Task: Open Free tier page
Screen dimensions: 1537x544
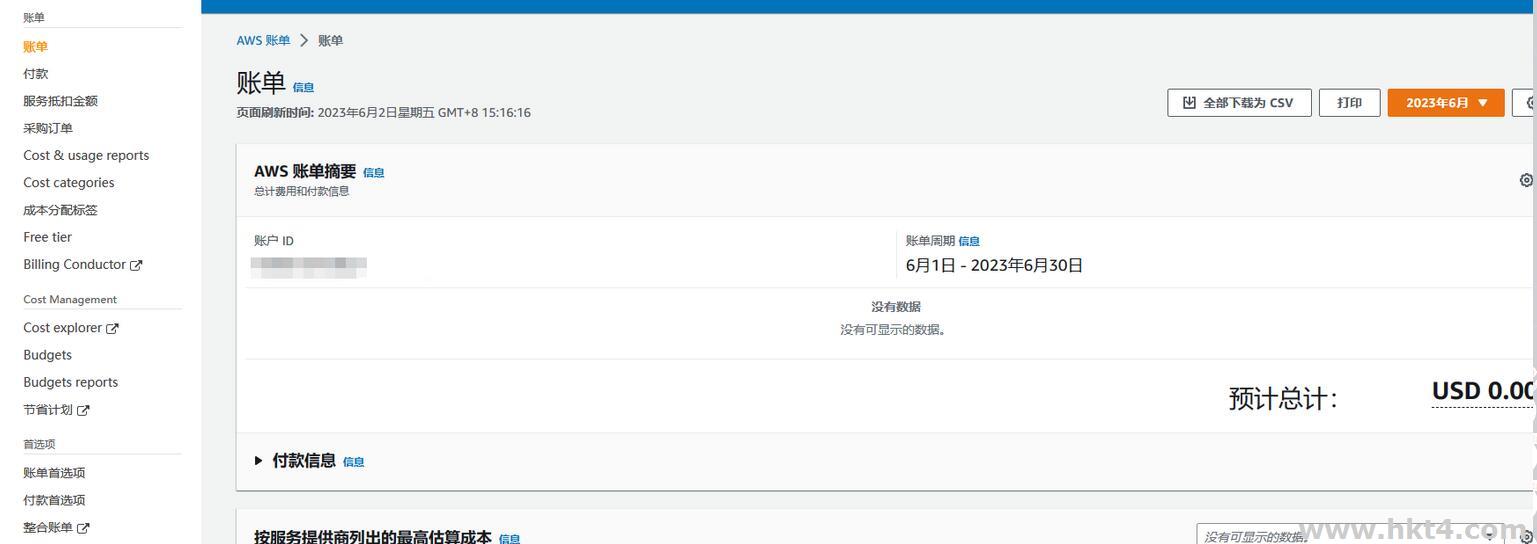Action: [47, 237]
